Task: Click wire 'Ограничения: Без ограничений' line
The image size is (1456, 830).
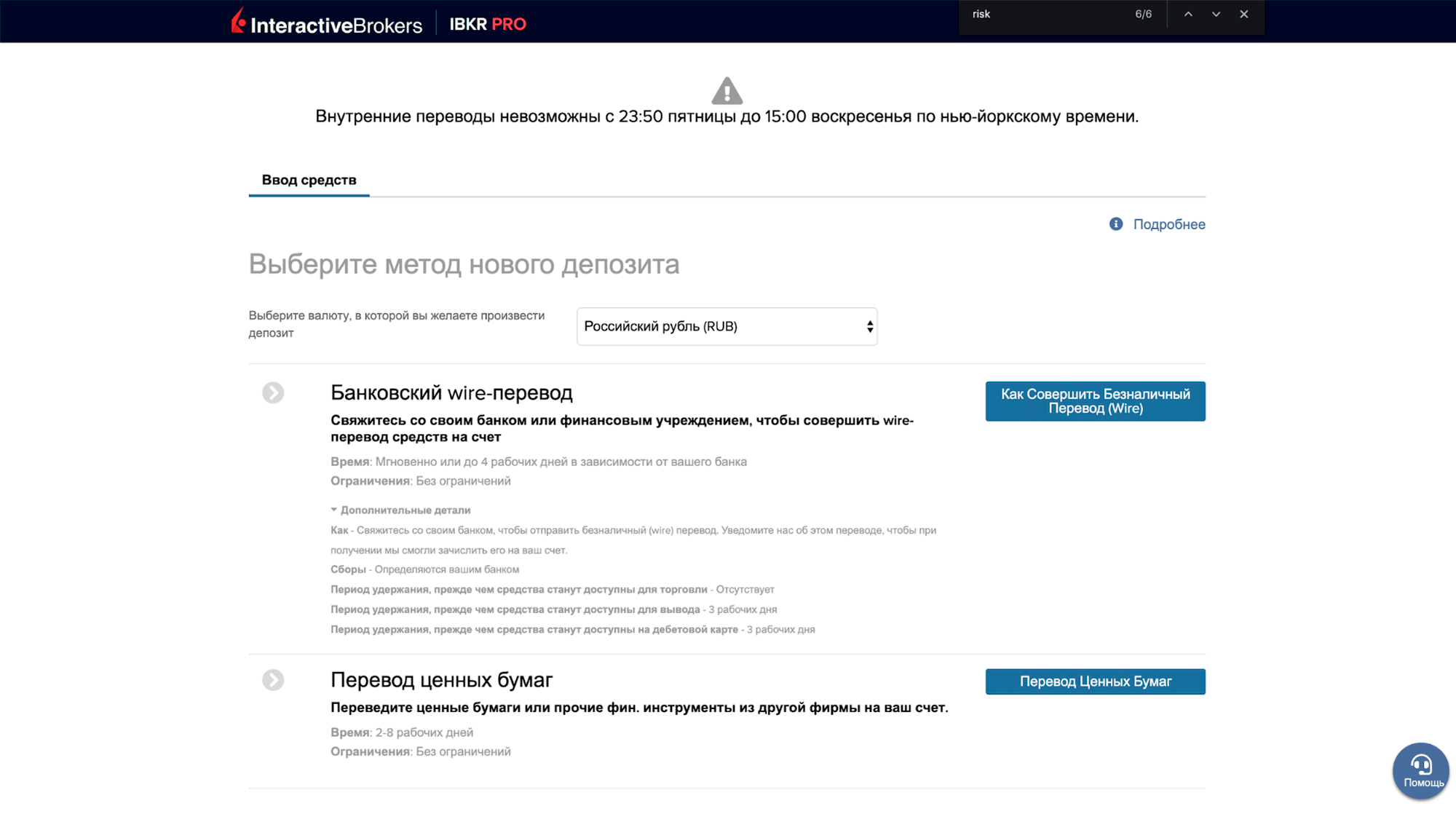Action: pos(420,481)
